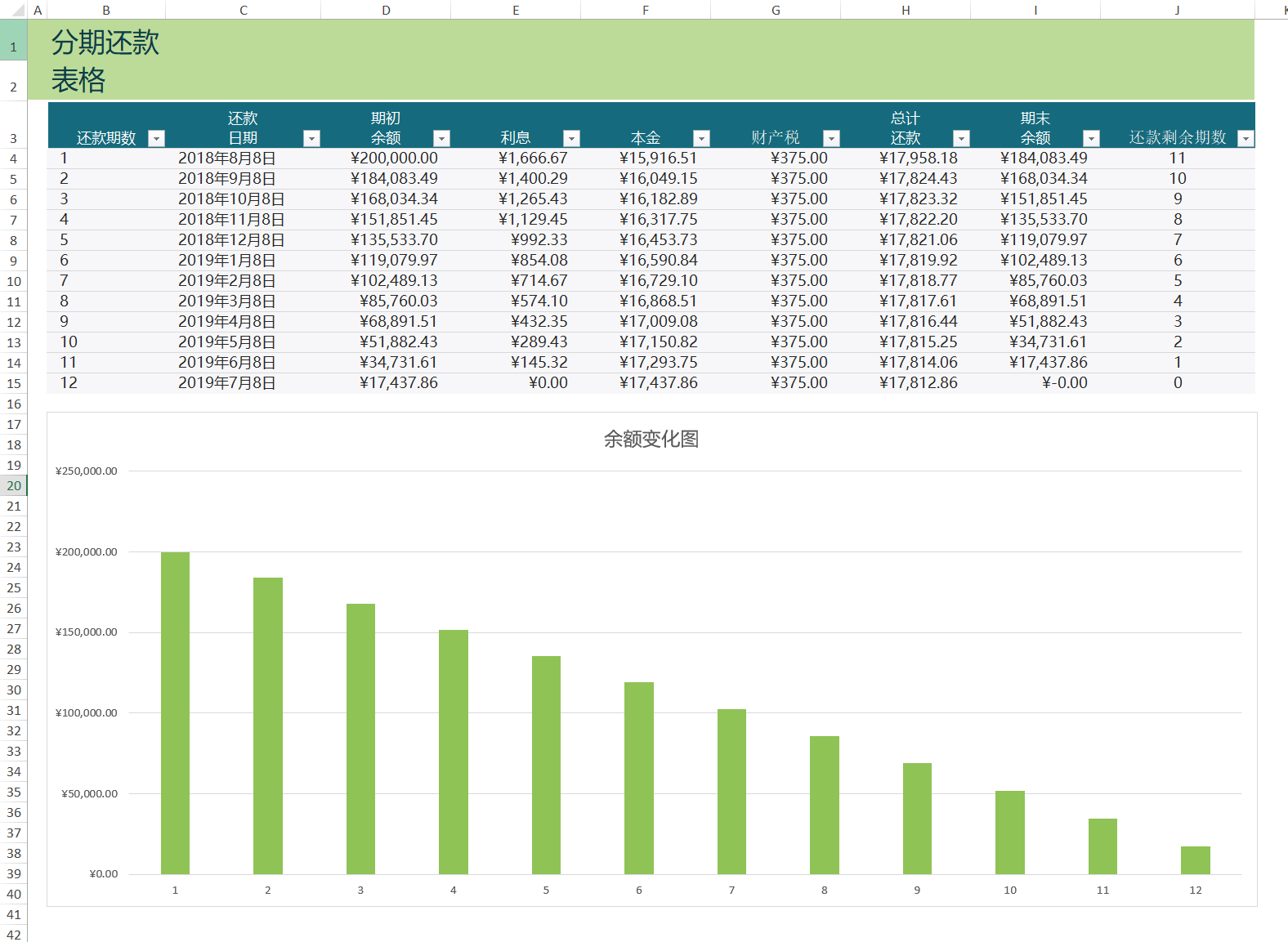1288x942 pixels.
Task: Expand the 财产税 filter dropdown
Action: pos(831,139)
